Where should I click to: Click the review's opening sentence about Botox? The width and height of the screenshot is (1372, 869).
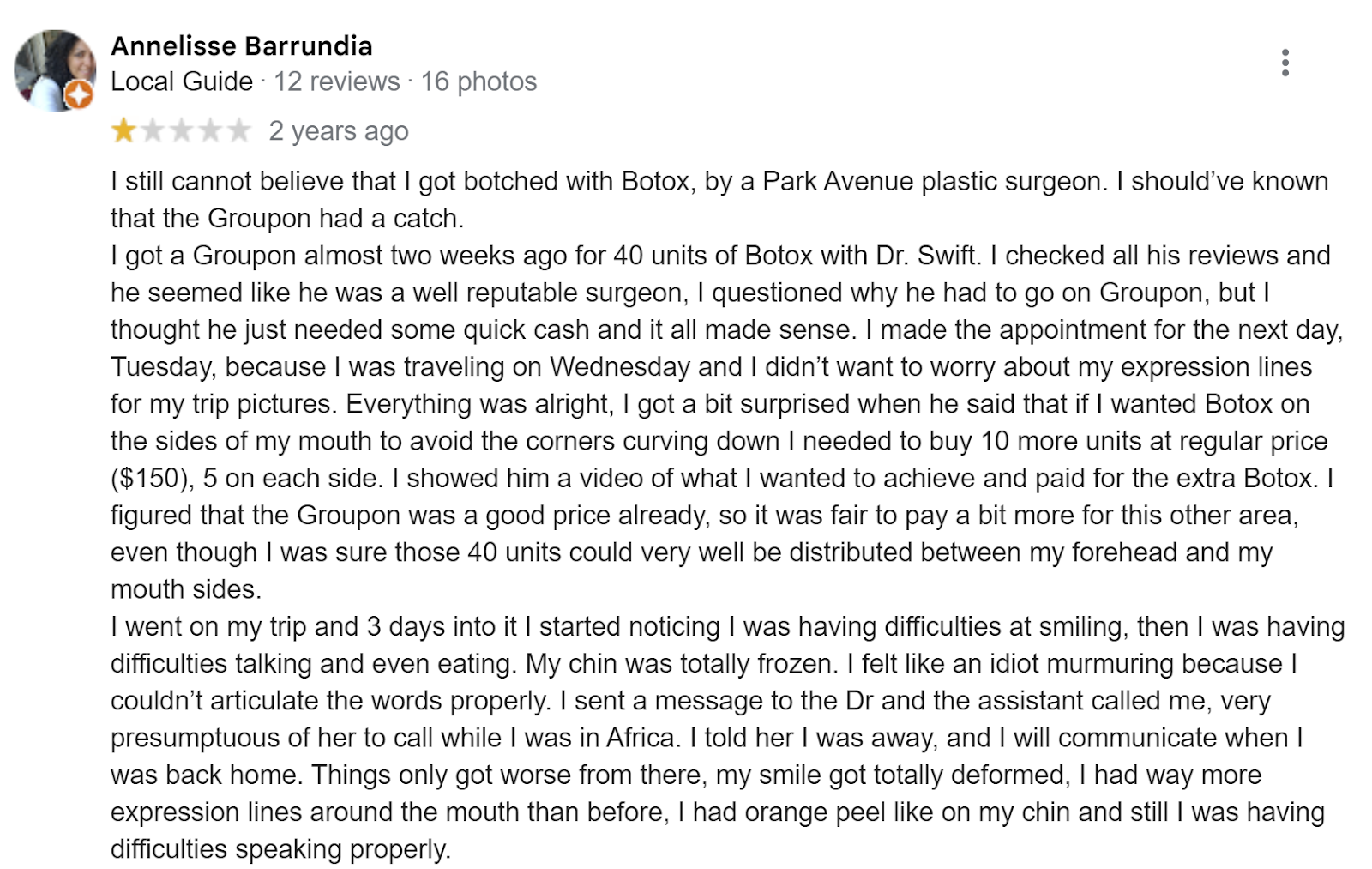pos(600,182)
